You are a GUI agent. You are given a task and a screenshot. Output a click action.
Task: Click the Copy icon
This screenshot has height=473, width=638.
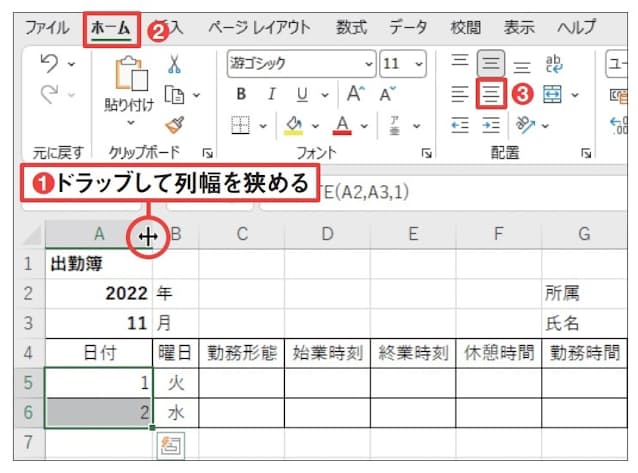pyautogui.click(x=174, y=94)
